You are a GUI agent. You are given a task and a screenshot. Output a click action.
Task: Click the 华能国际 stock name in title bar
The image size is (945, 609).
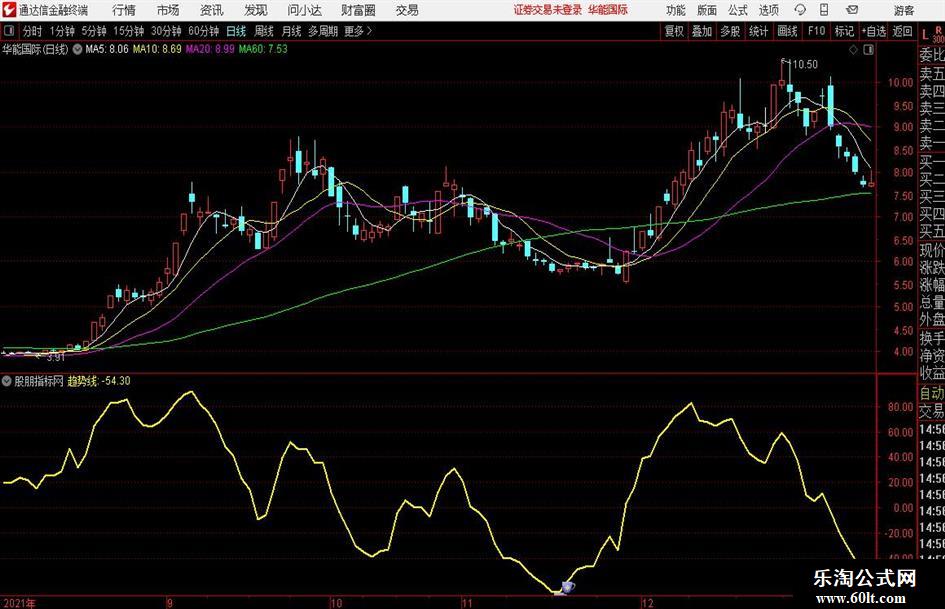coord(608,10)
